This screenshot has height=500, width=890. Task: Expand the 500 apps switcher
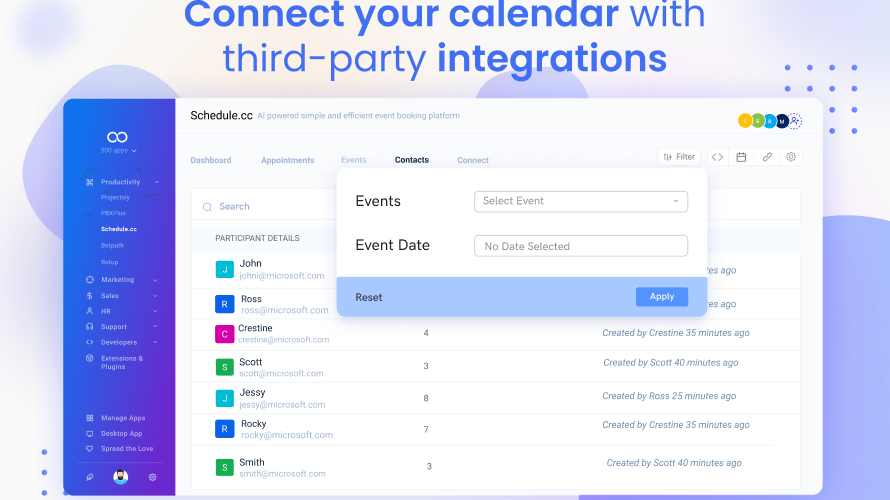tap(119, 151)
